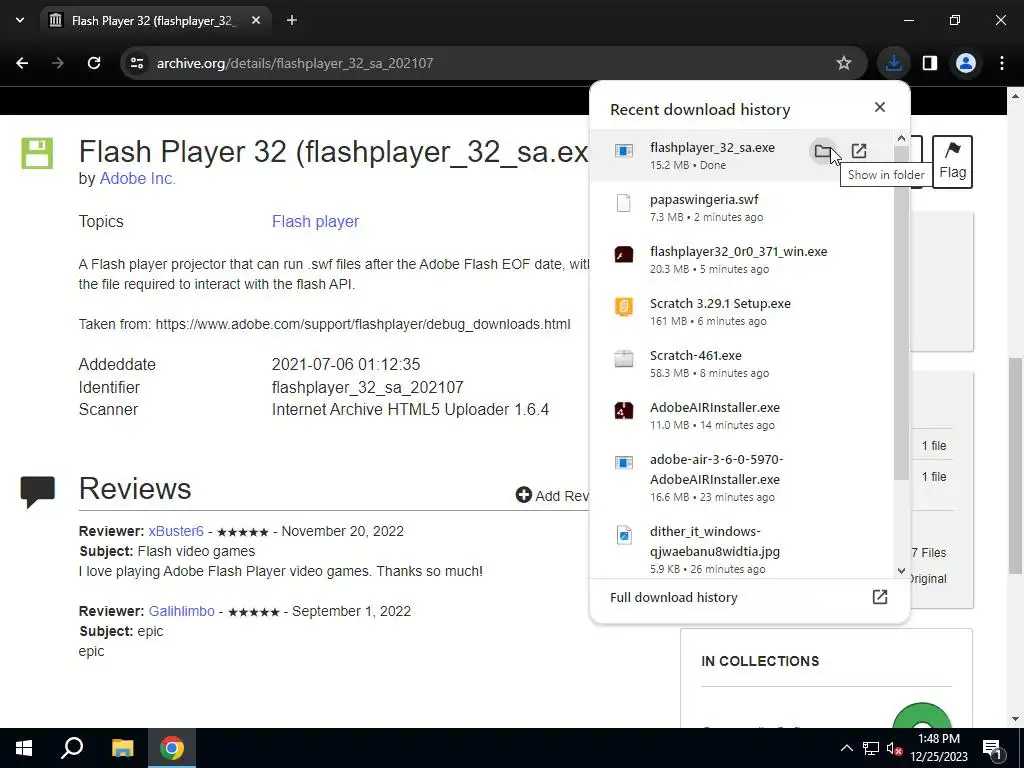Show flashplayer_32_sa.exe in folder
The width and height of the screenshot is (1024, 768).
click(x=822, y=152)
